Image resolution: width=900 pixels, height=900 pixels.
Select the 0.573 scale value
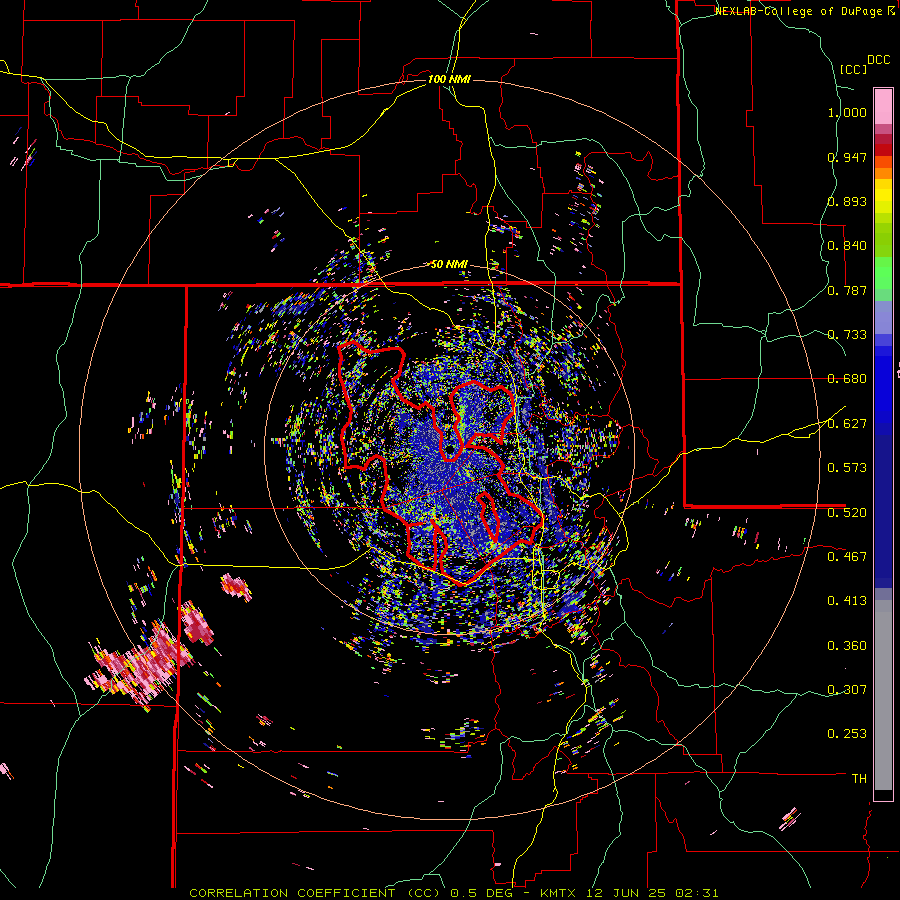(x=847, y=468)
